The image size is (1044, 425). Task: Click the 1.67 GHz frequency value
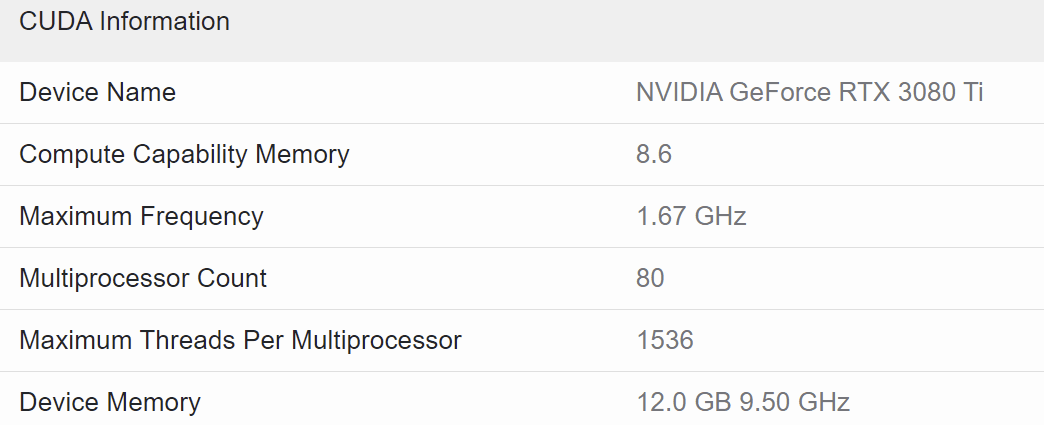pyautogui.click(x=691, y=217)
